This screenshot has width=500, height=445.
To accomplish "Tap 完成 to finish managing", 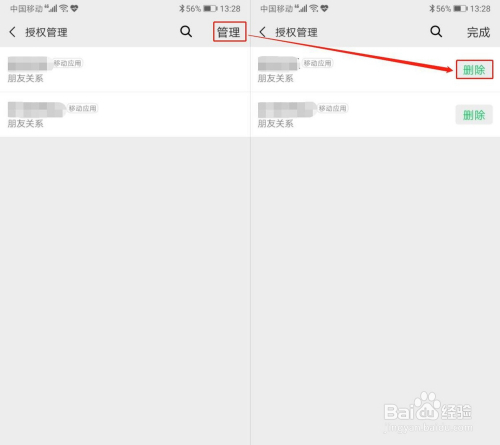I will click(x=478, y=32).
